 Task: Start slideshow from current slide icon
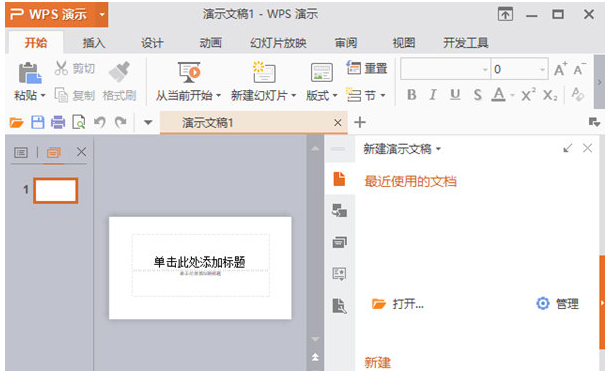[189, 72]
